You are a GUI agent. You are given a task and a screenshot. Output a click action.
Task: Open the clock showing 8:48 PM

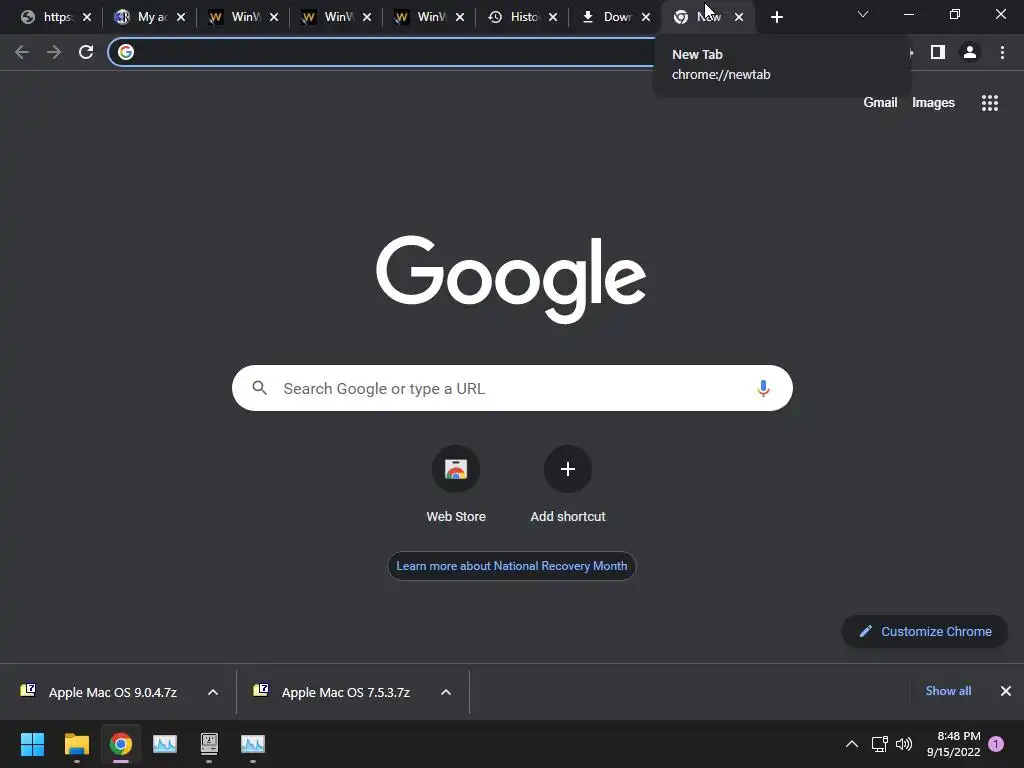tap(953, 744)
